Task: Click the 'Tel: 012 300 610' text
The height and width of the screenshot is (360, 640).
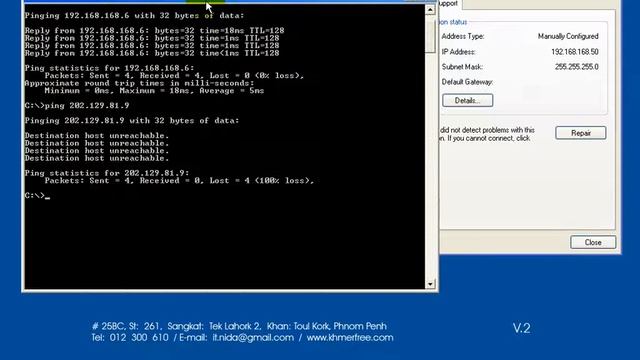Action: (x=130, y=338)
